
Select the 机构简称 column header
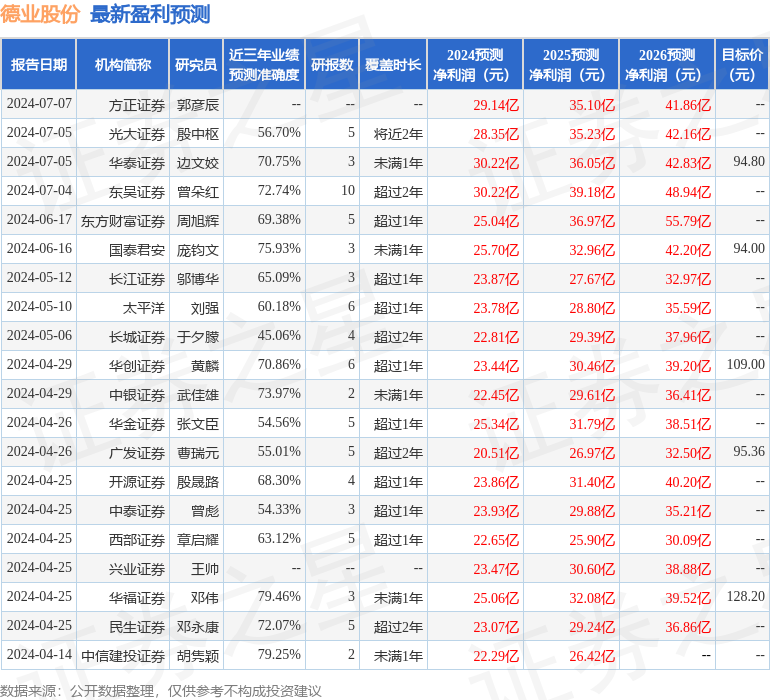coord(123,65)
